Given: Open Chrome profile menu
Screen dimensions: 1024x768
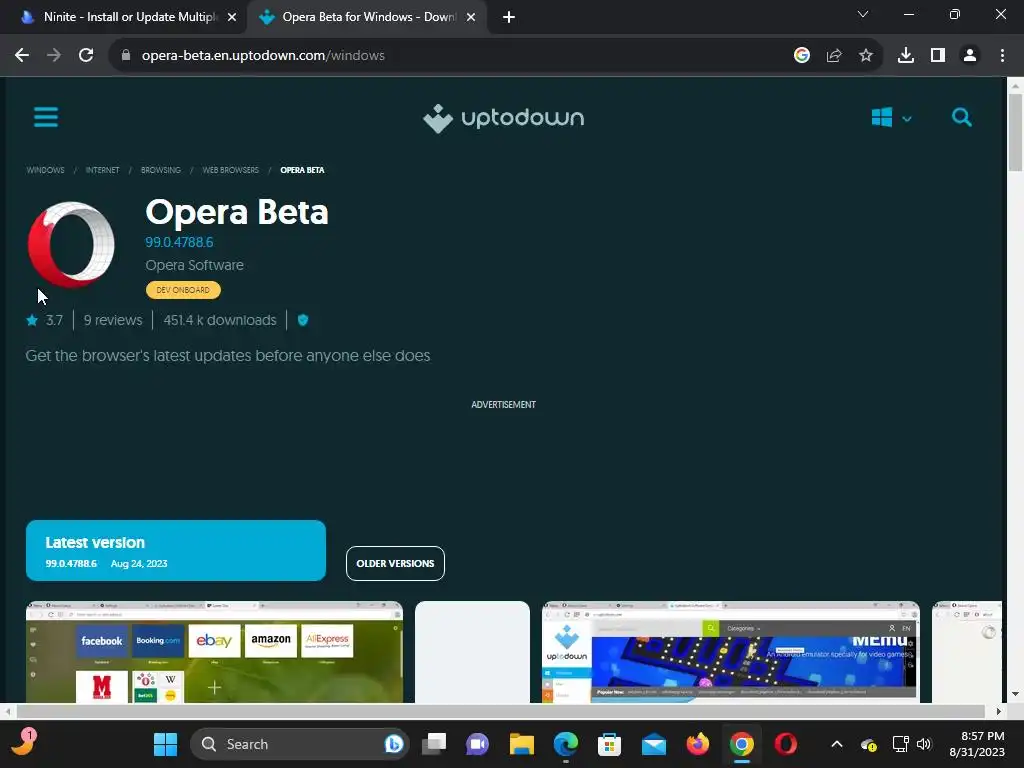Looking at the screenshot, I should (970, 56).
